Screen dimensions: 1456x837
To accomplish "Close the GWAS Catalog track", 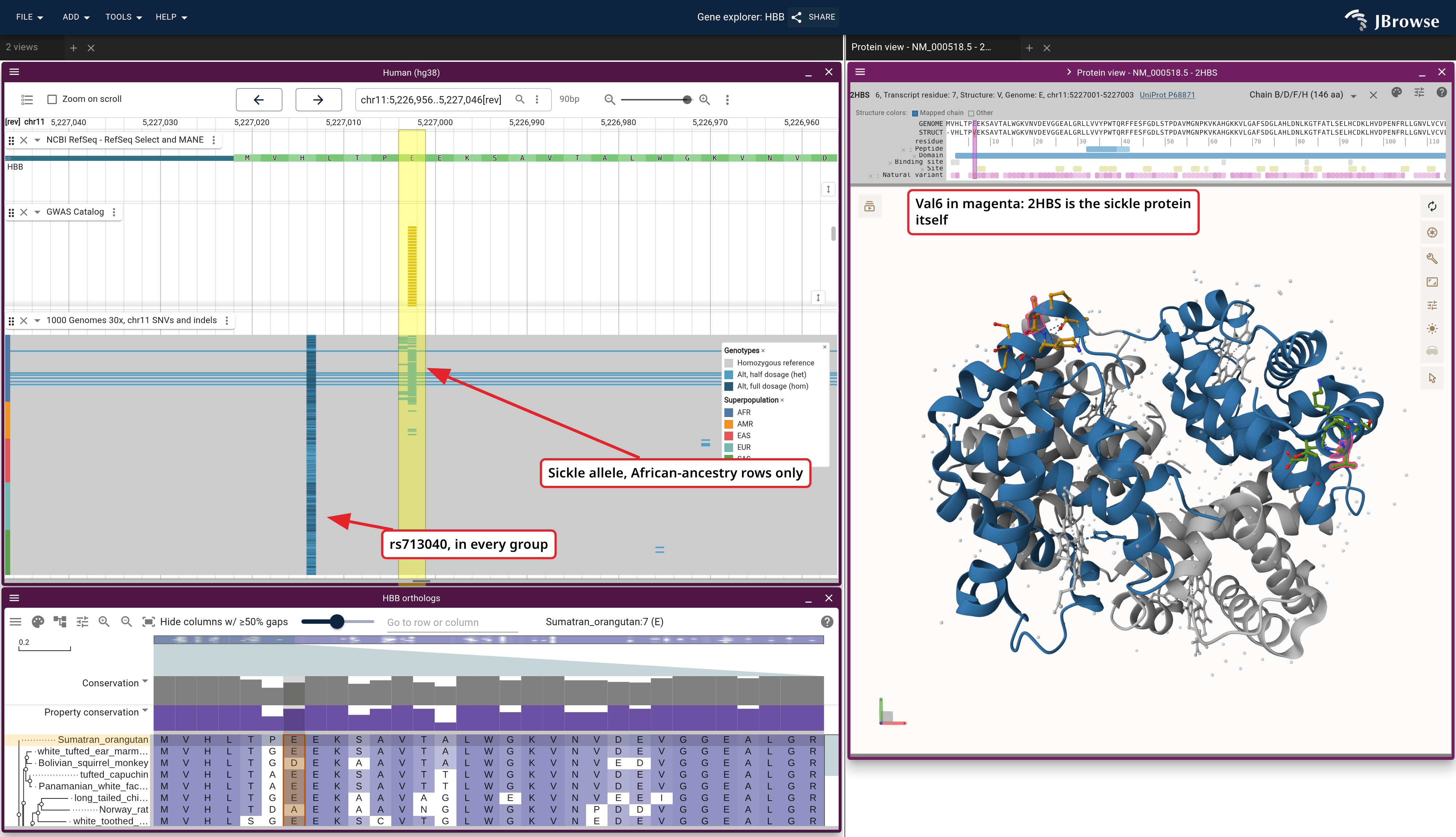I will click(x=24, y=212).
